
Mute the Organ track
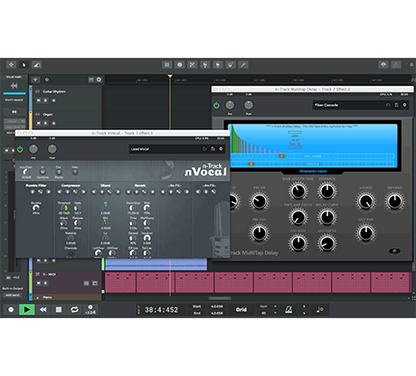coord(39,123)
